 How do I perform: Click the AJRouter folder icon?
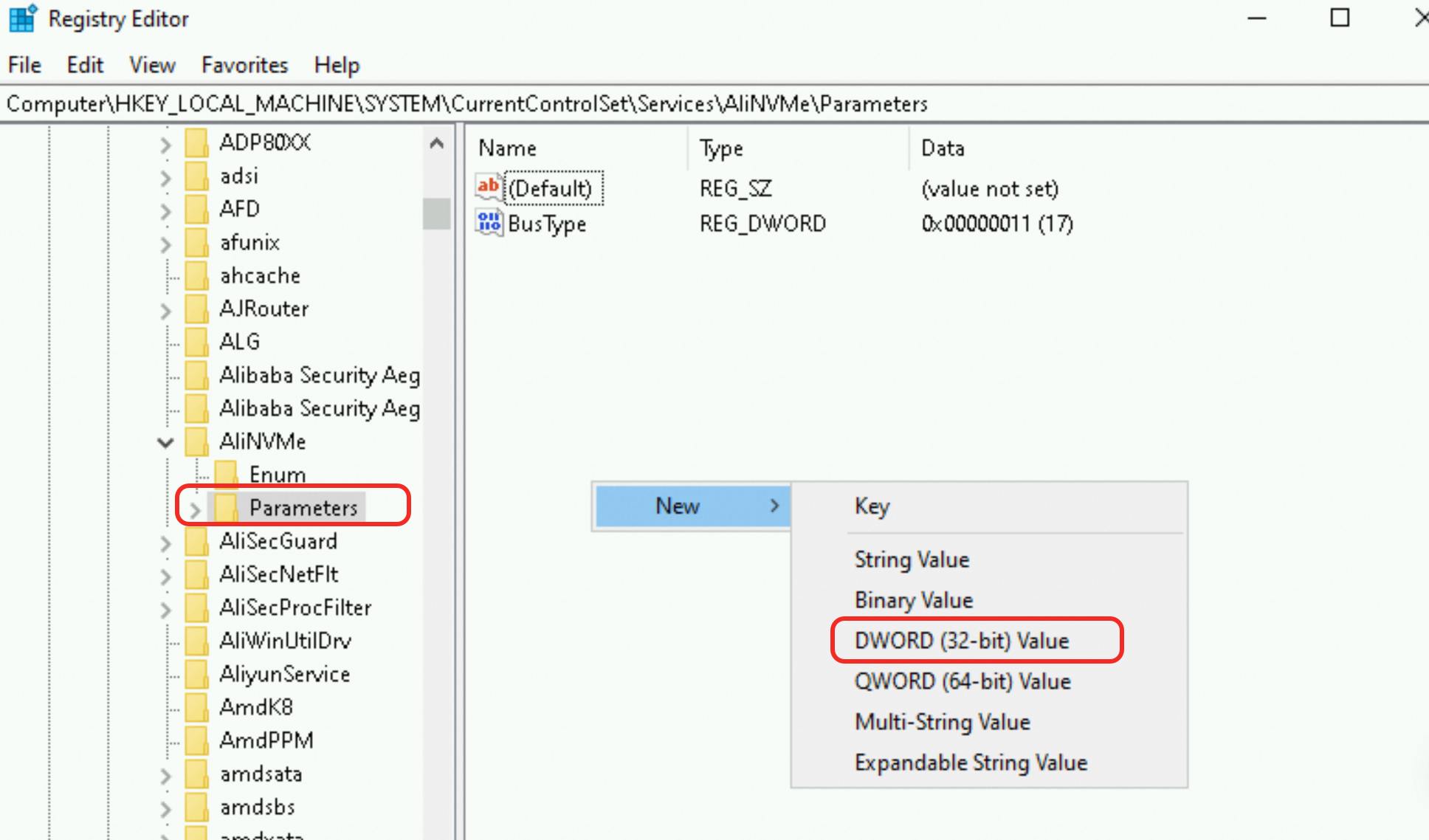click(196, 309)
